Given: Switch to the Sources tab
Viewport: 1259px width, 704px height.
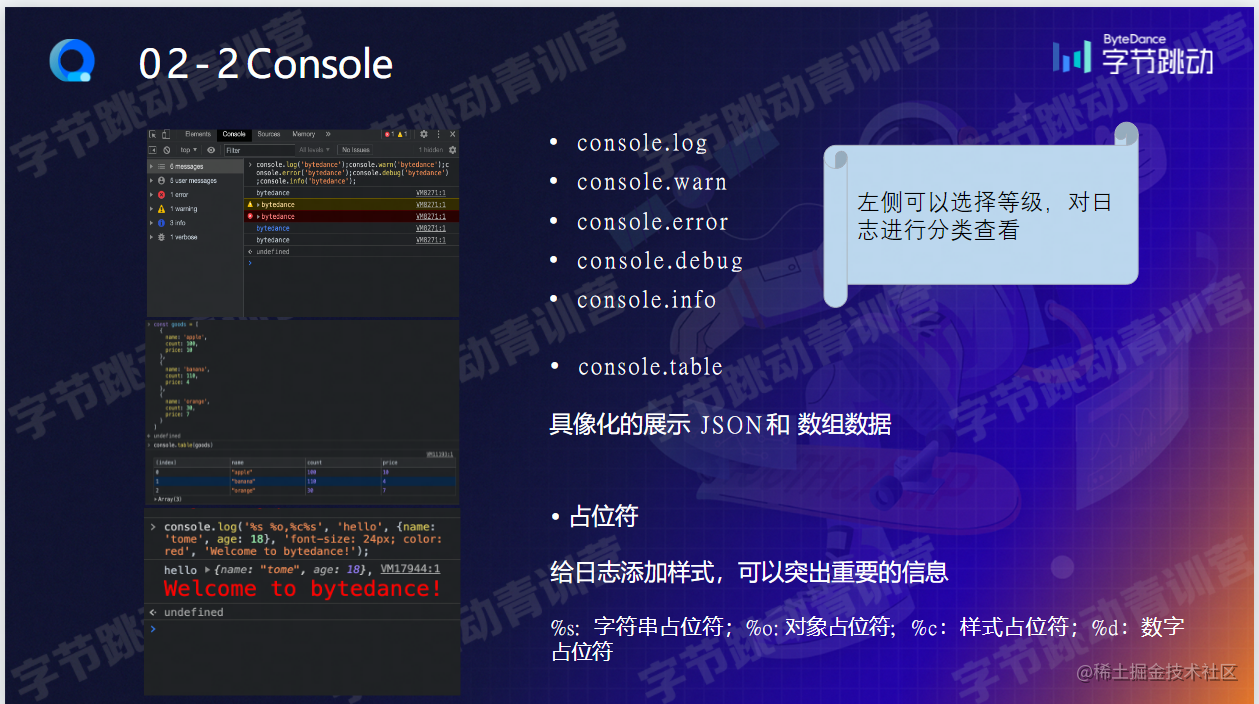Looking at the screenshot, I should (269, 134).
